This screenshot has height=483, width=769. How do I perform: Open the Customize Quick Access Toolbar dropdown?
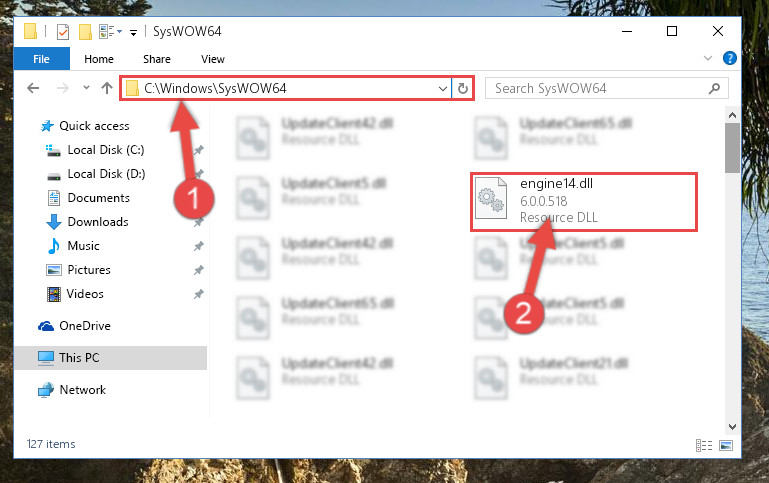pos(133,33)
